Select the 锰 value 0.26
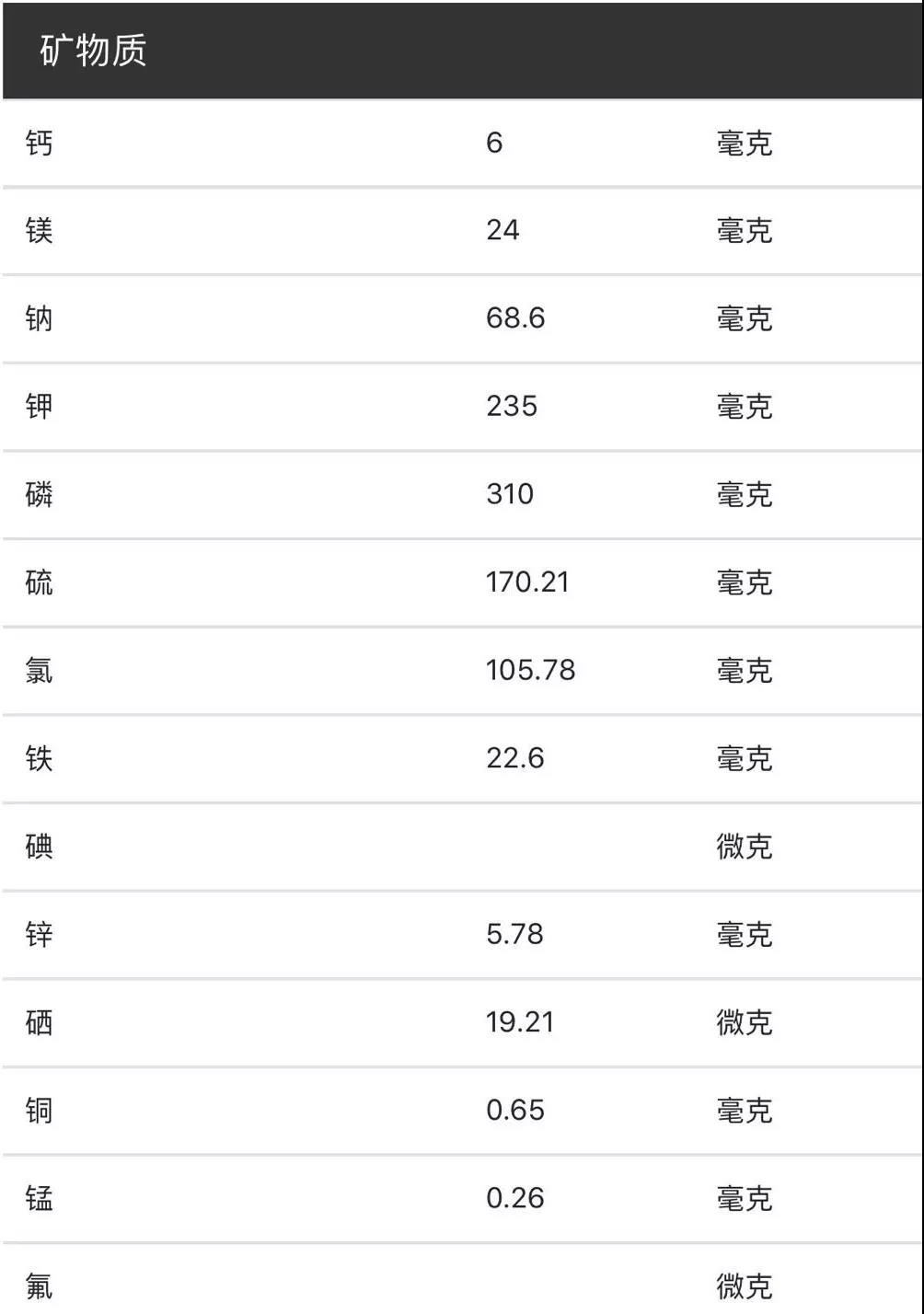This screenshot has width=924, height=1314. (x=515, y=1198)
